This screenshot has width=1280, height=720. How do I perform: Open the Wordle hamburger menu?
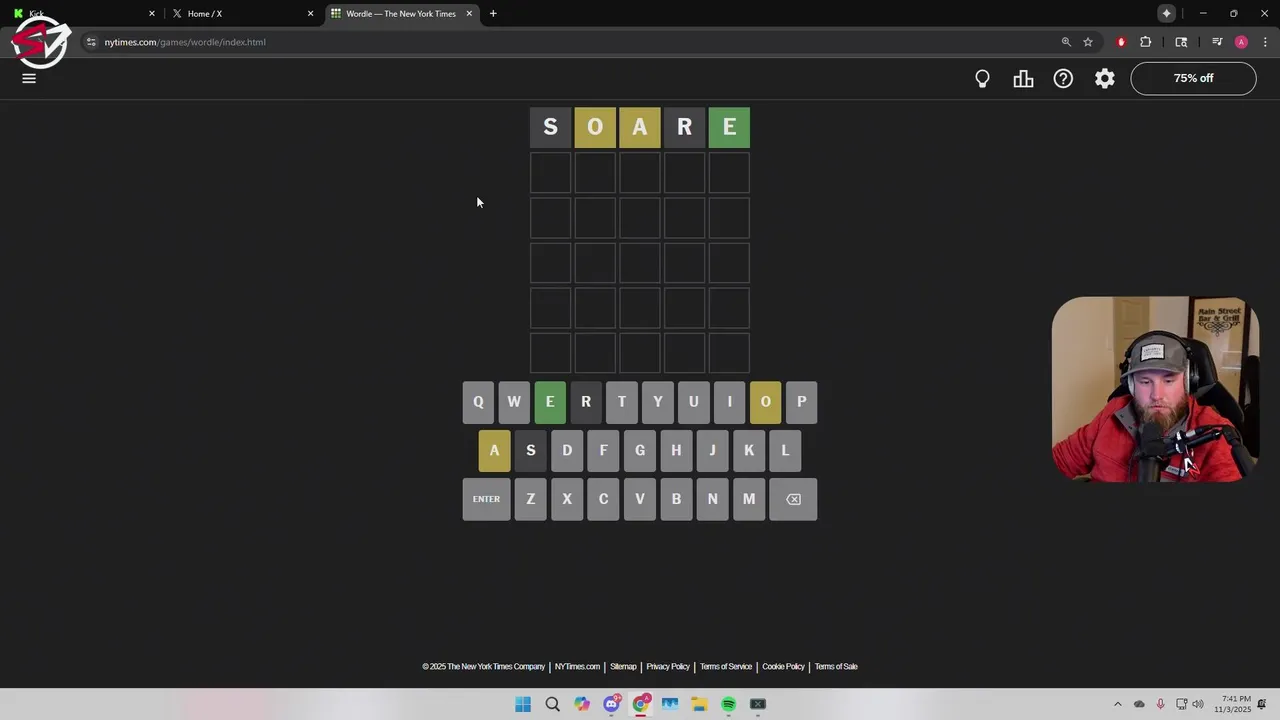tap(29, 78)
